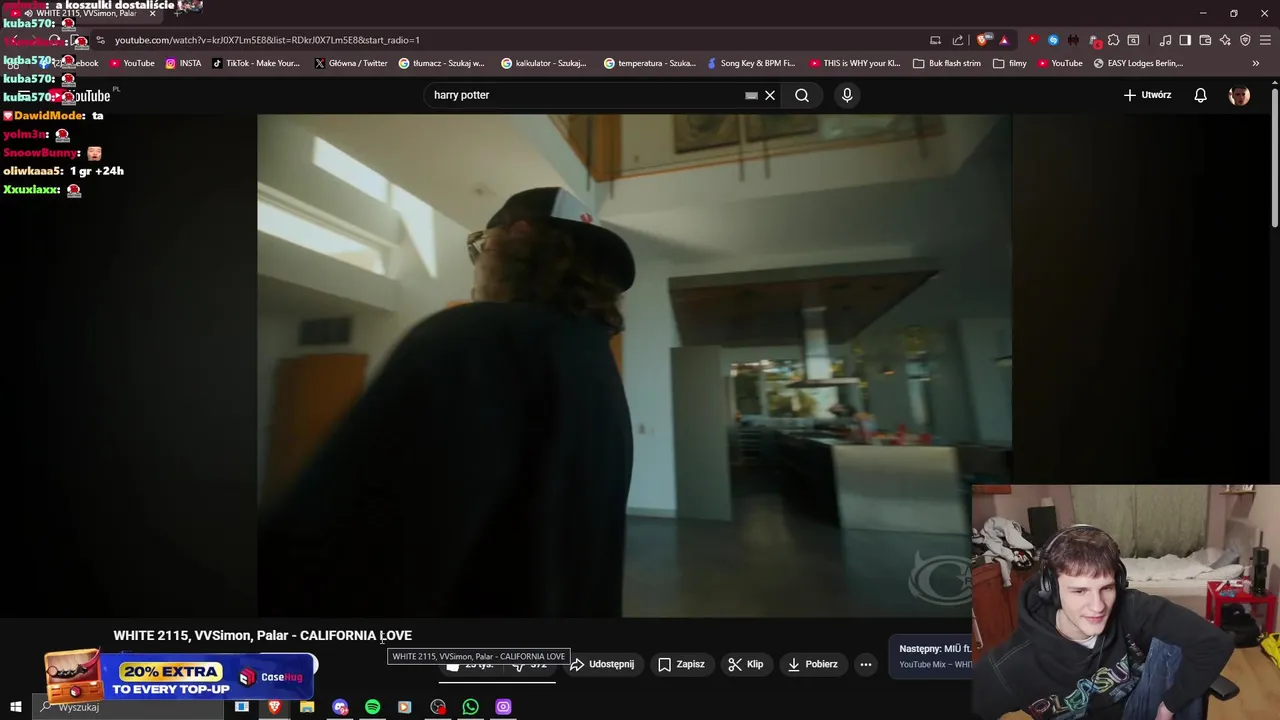Open the Brave Wallet icon

(x=1205, y=40)
